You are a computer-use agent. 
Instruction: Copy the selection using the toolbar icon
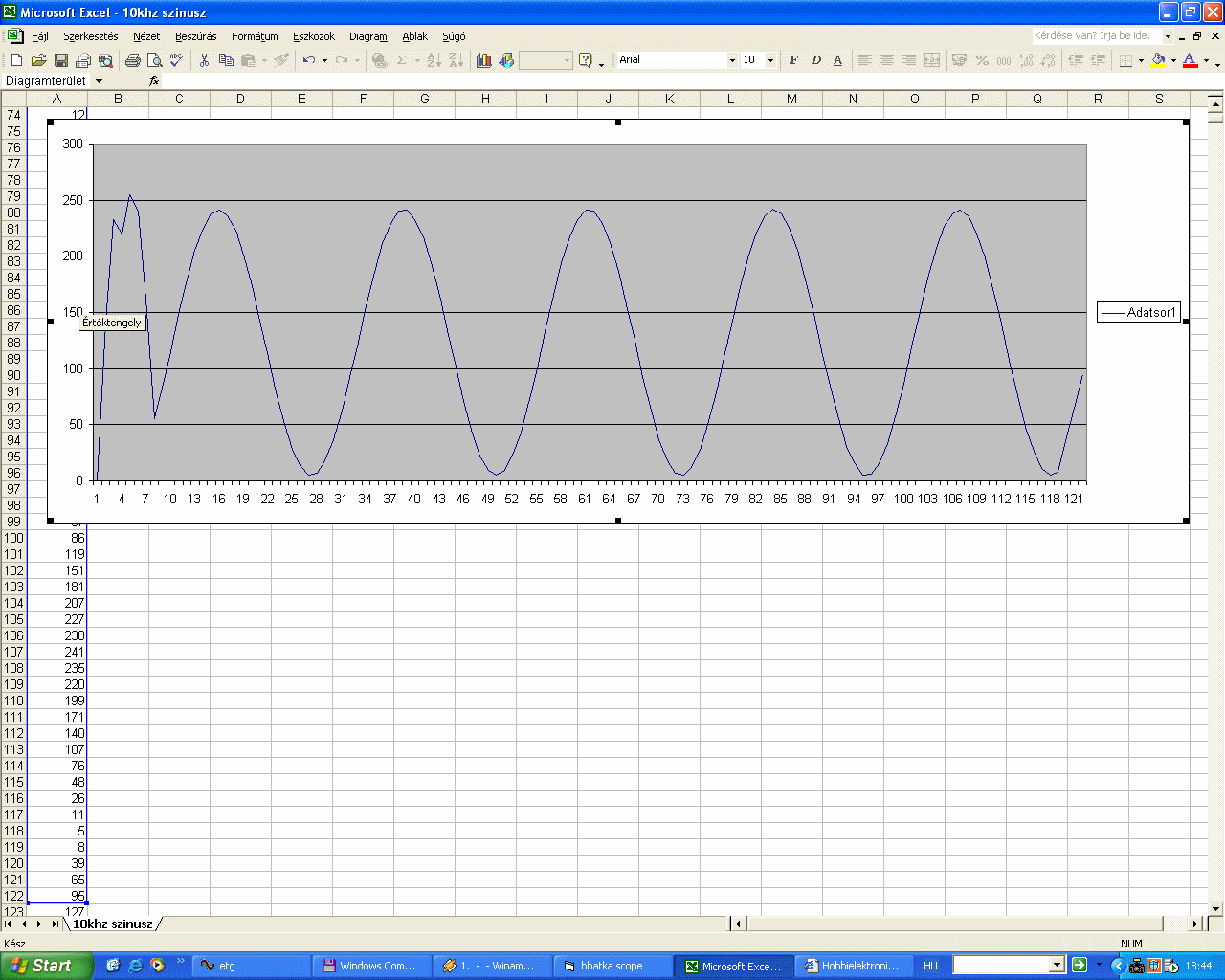(x=226, y=60)
